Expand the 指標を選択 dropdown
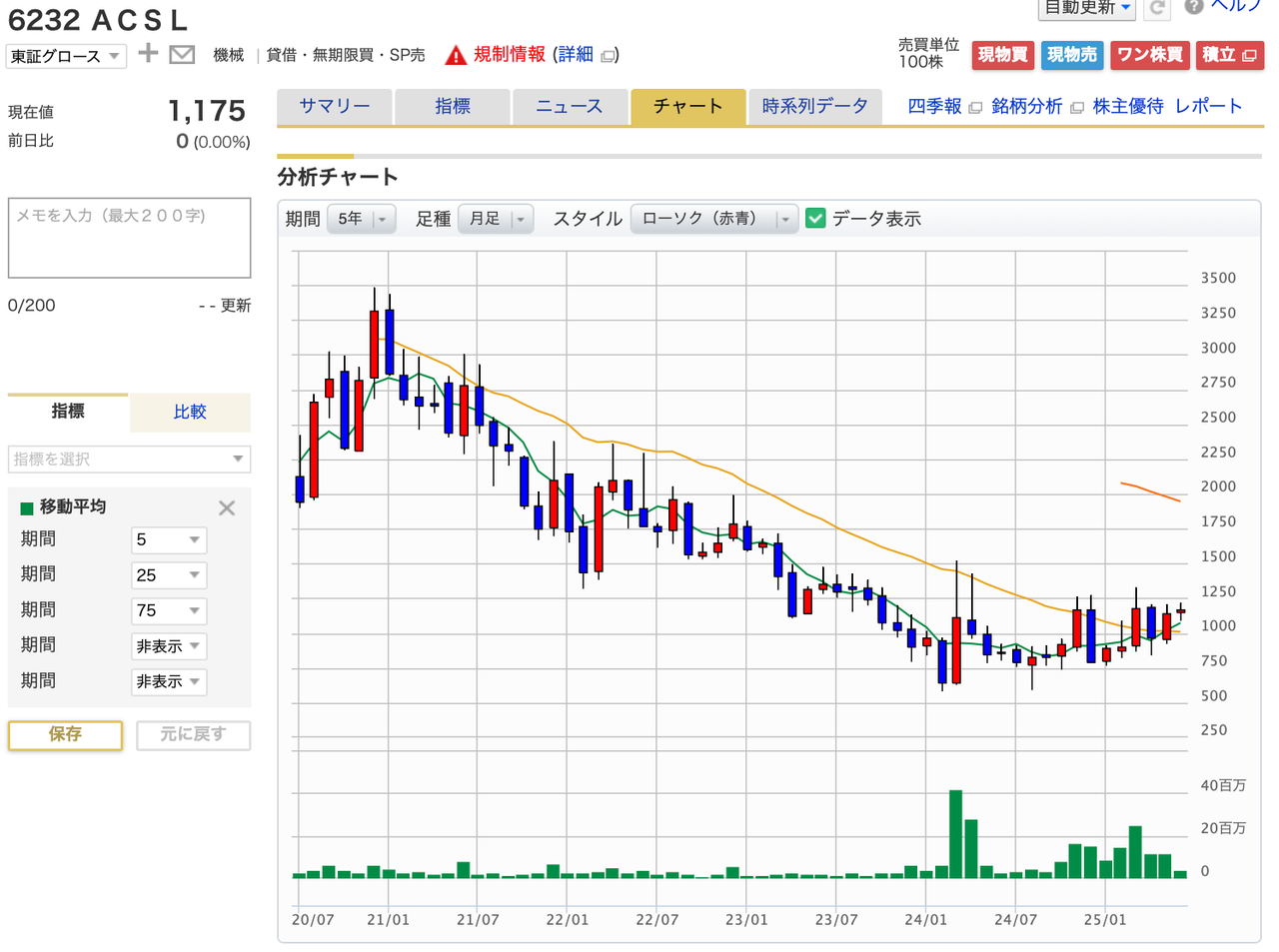1279x952 pixels. click(129, 459)
